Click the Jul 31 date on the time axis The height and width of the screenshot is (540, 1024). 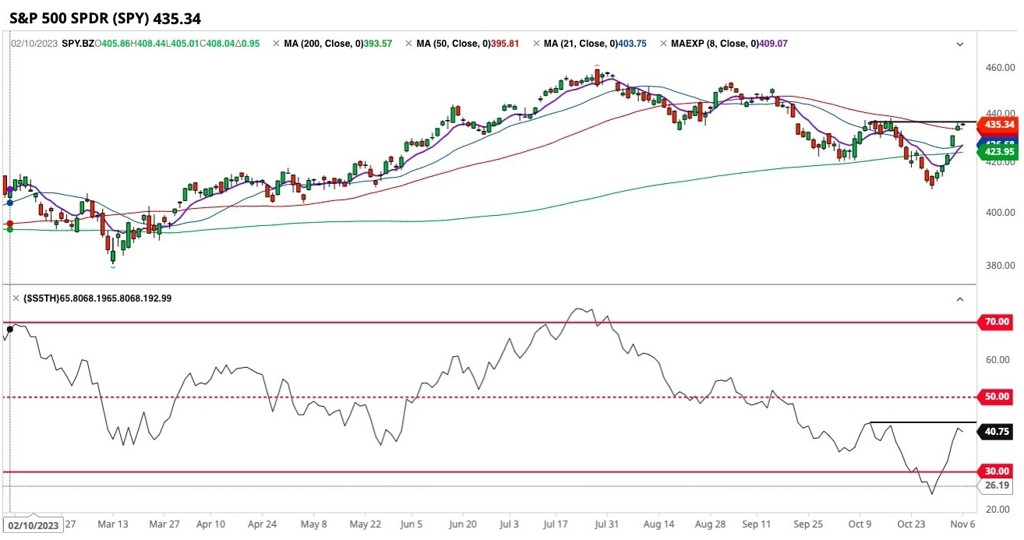pyautogui.click(x=607, y=524)
